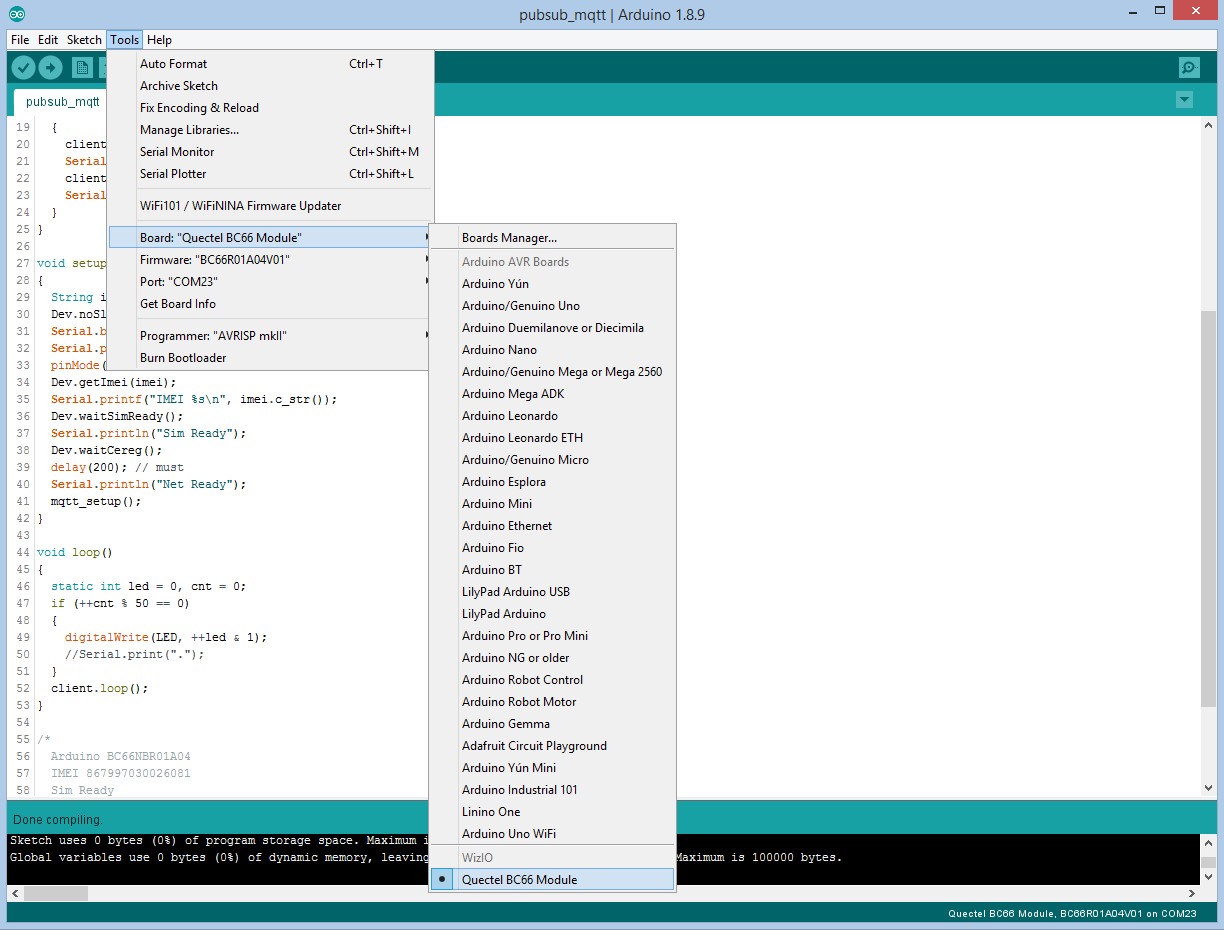The height and width of the screenshot is (930, 1224).
Task: Open Manage Libraries
Action: [x=270, y=129]
